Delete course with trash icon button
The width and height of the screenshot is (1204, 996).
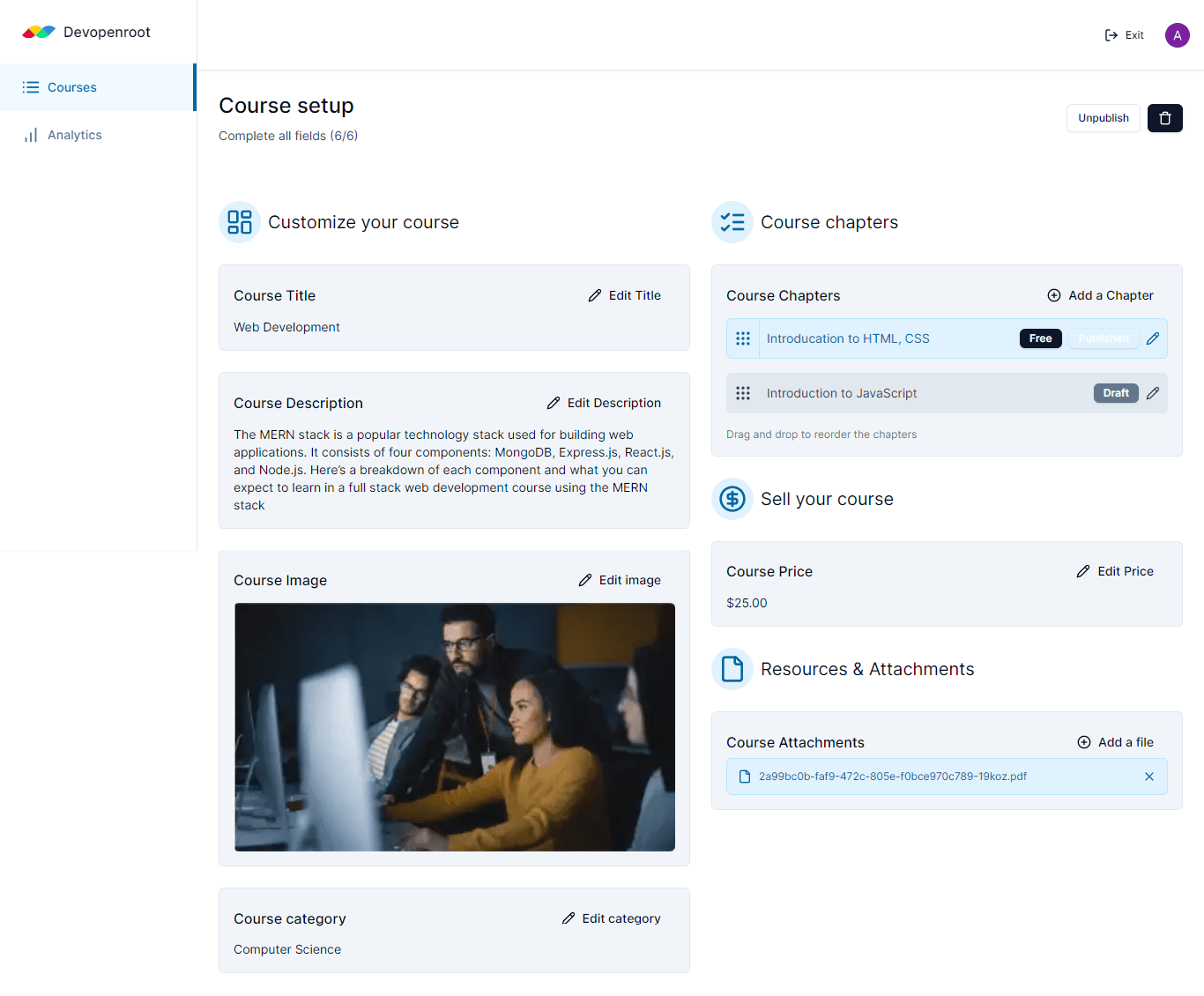(x=1165, y=118)
